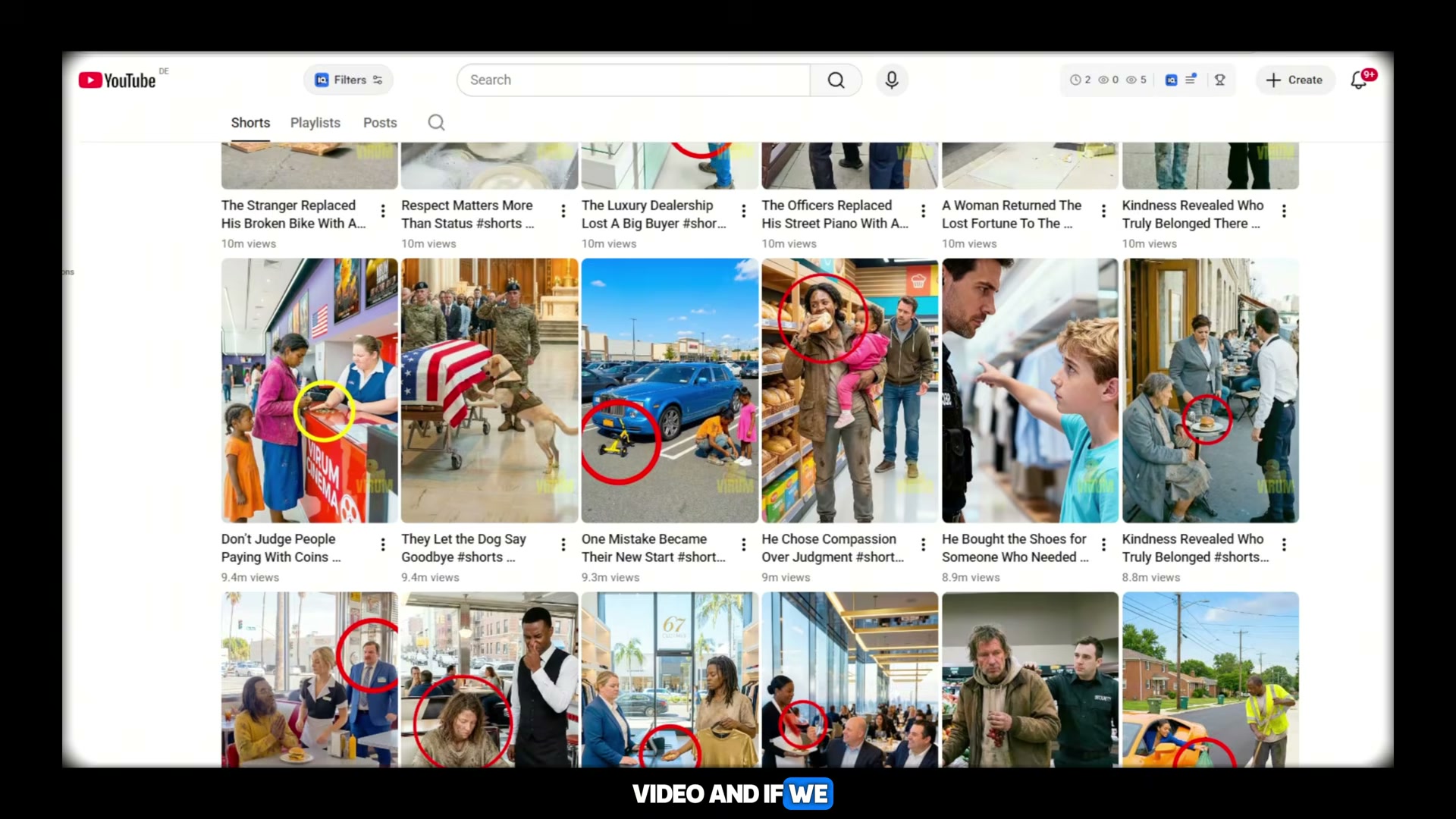Open menu for He Bought the Shoes short
This screenshot has width=1456, height=819.
pos(1103,544)
